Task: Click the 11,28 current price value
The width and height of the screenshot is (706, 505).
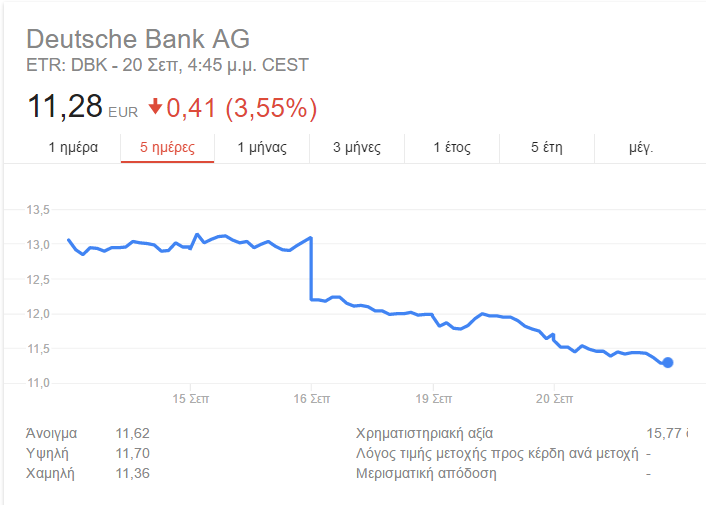Action: coord(65,107)
